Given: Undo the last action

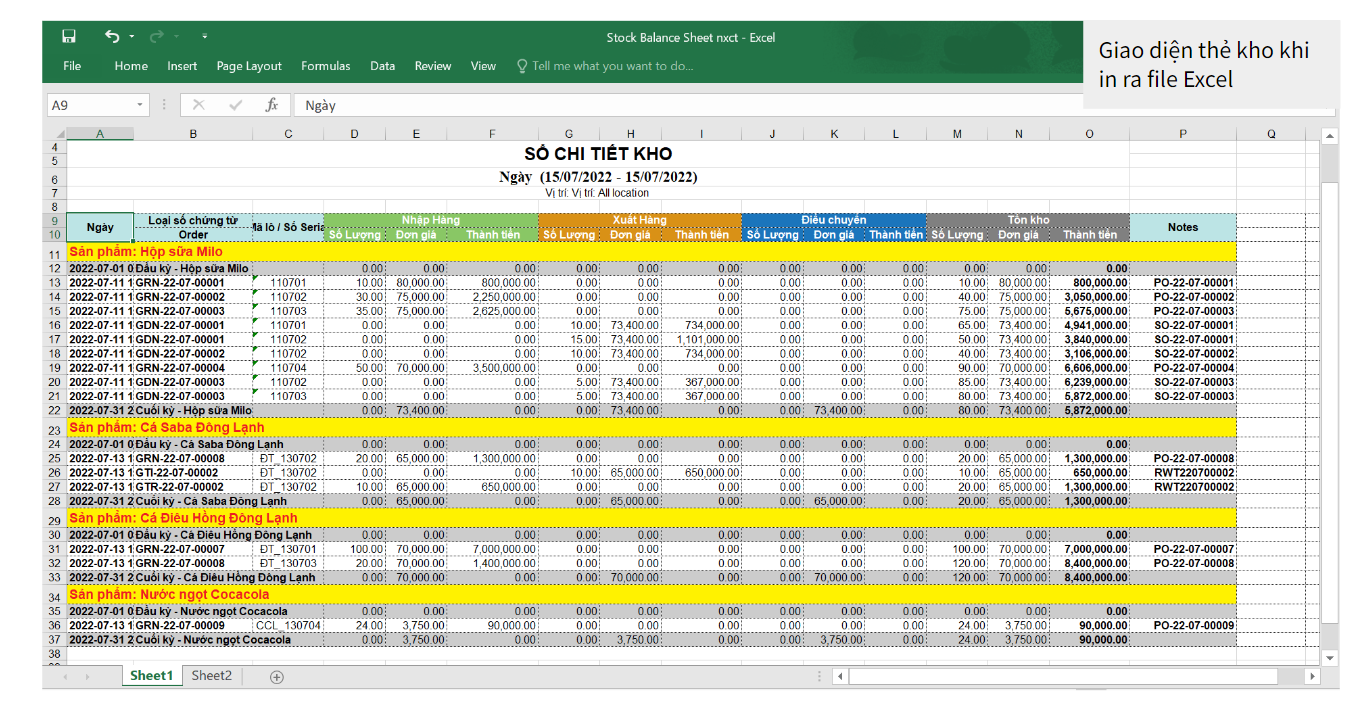Looking at the screenshot, I should [x=111, y=37].
